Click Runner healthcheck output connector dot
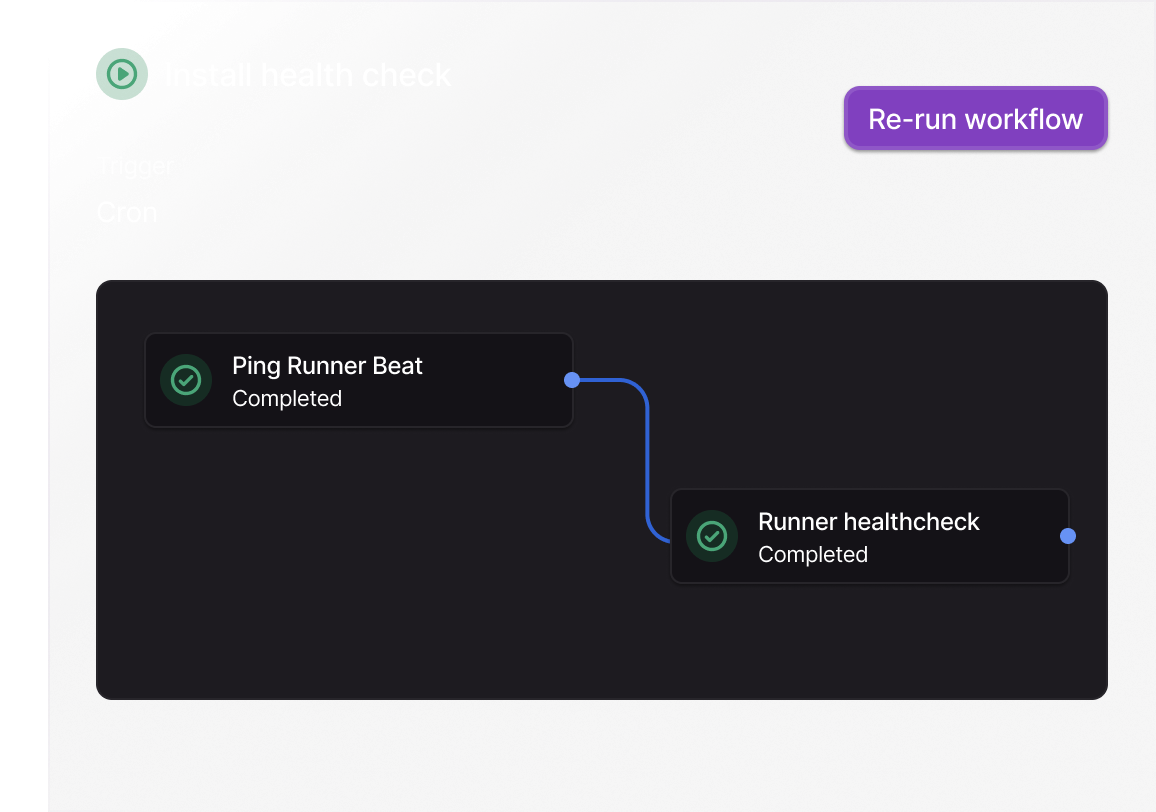The image size is (1156, 812). (x=1068, y=536)
